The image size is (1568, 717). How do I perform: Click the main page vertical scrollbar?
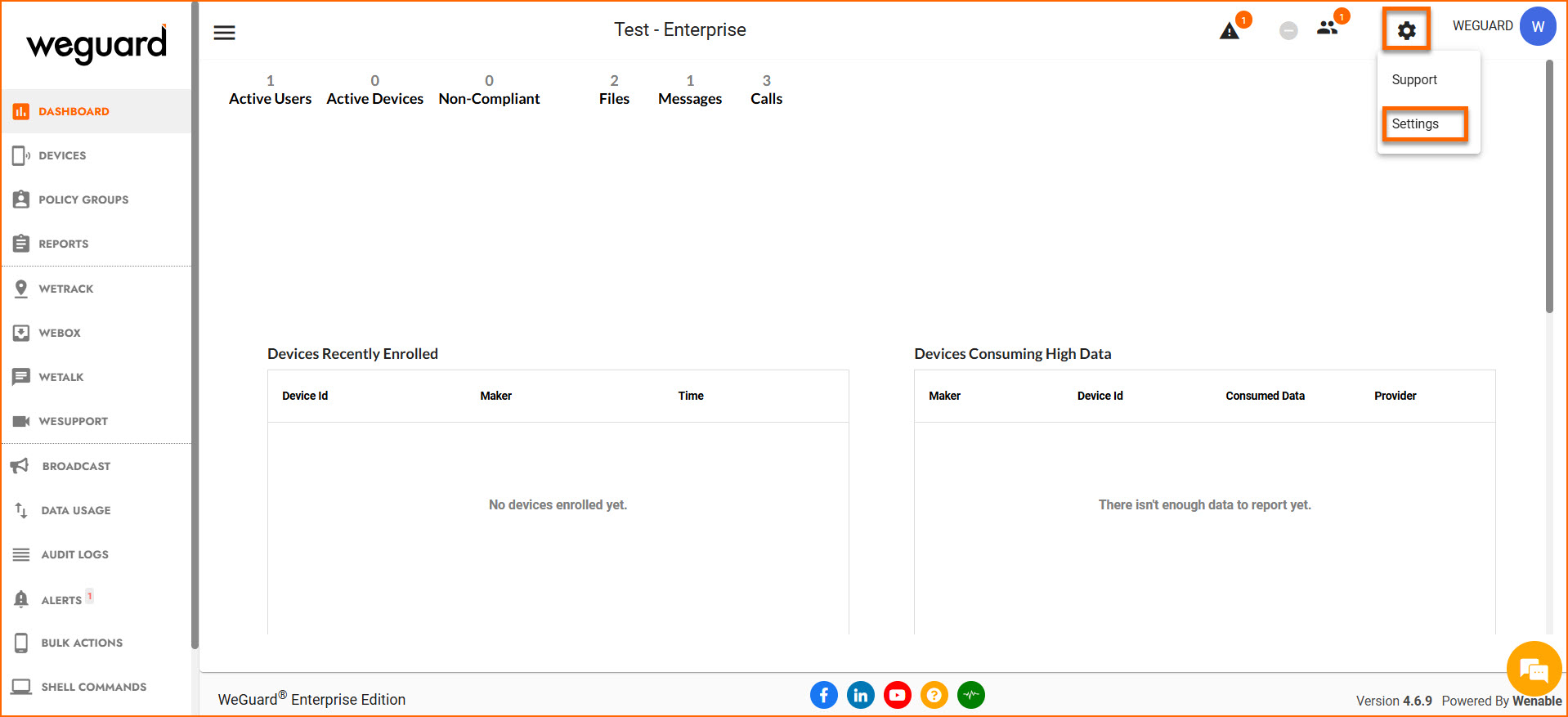[1549, 186]
